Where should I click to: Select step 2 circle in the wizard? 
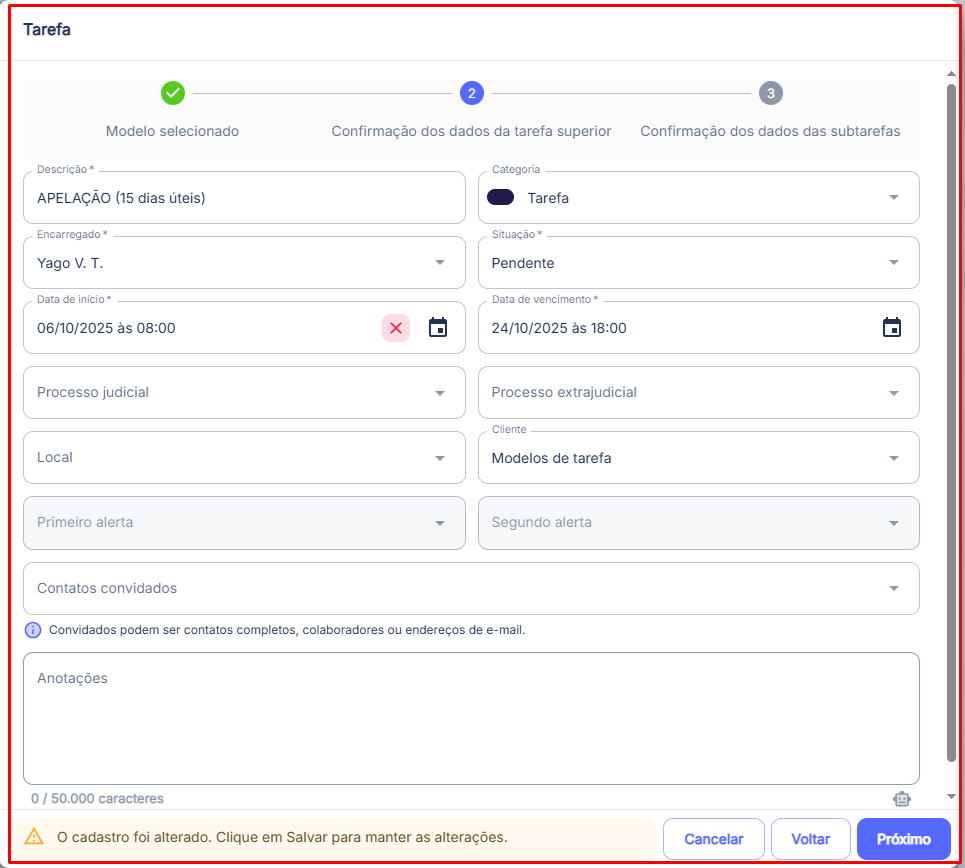(472, 93)
